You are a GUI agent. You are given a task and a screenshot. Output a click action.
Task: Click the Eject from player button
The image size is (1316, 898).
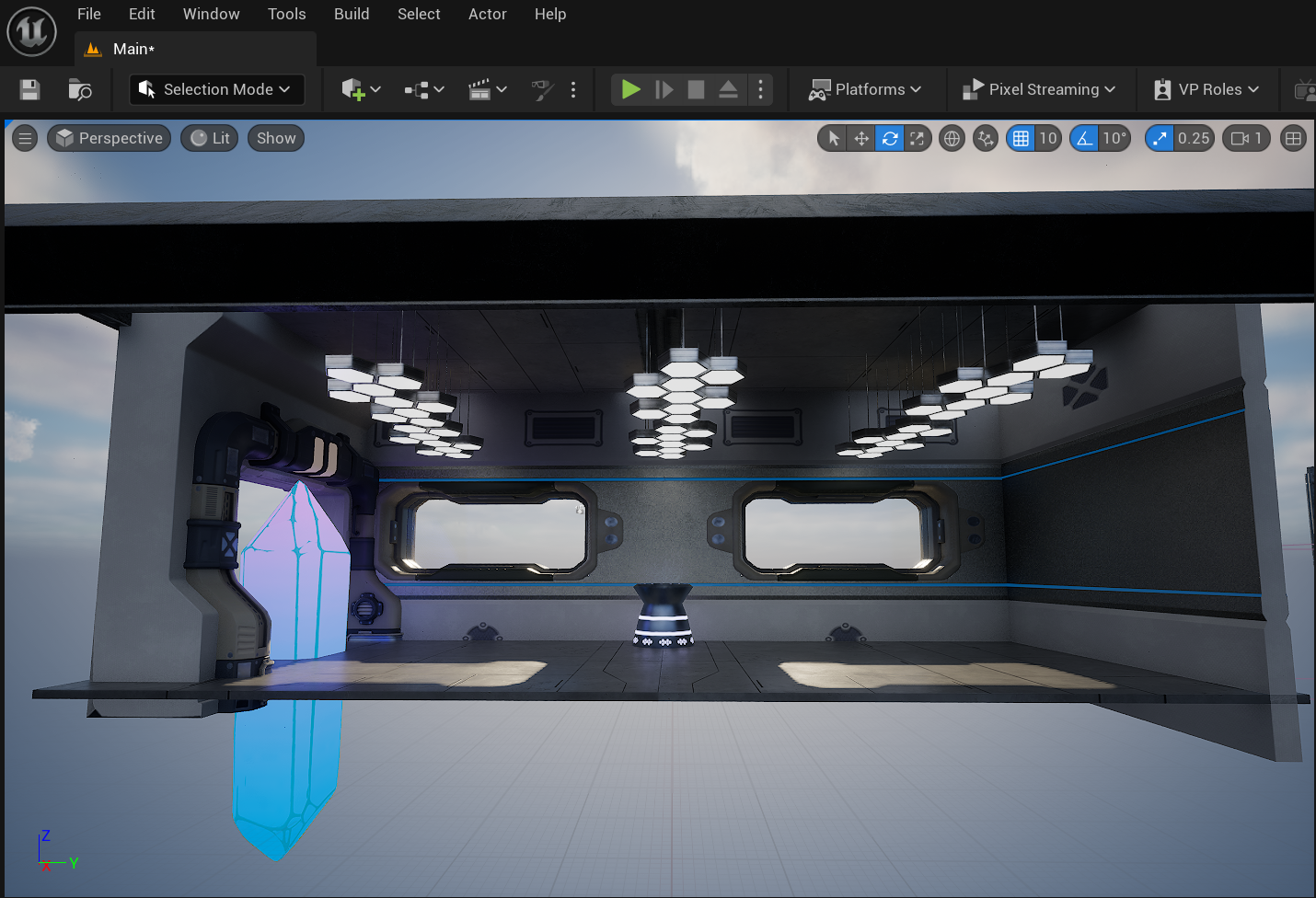[728, 89]
